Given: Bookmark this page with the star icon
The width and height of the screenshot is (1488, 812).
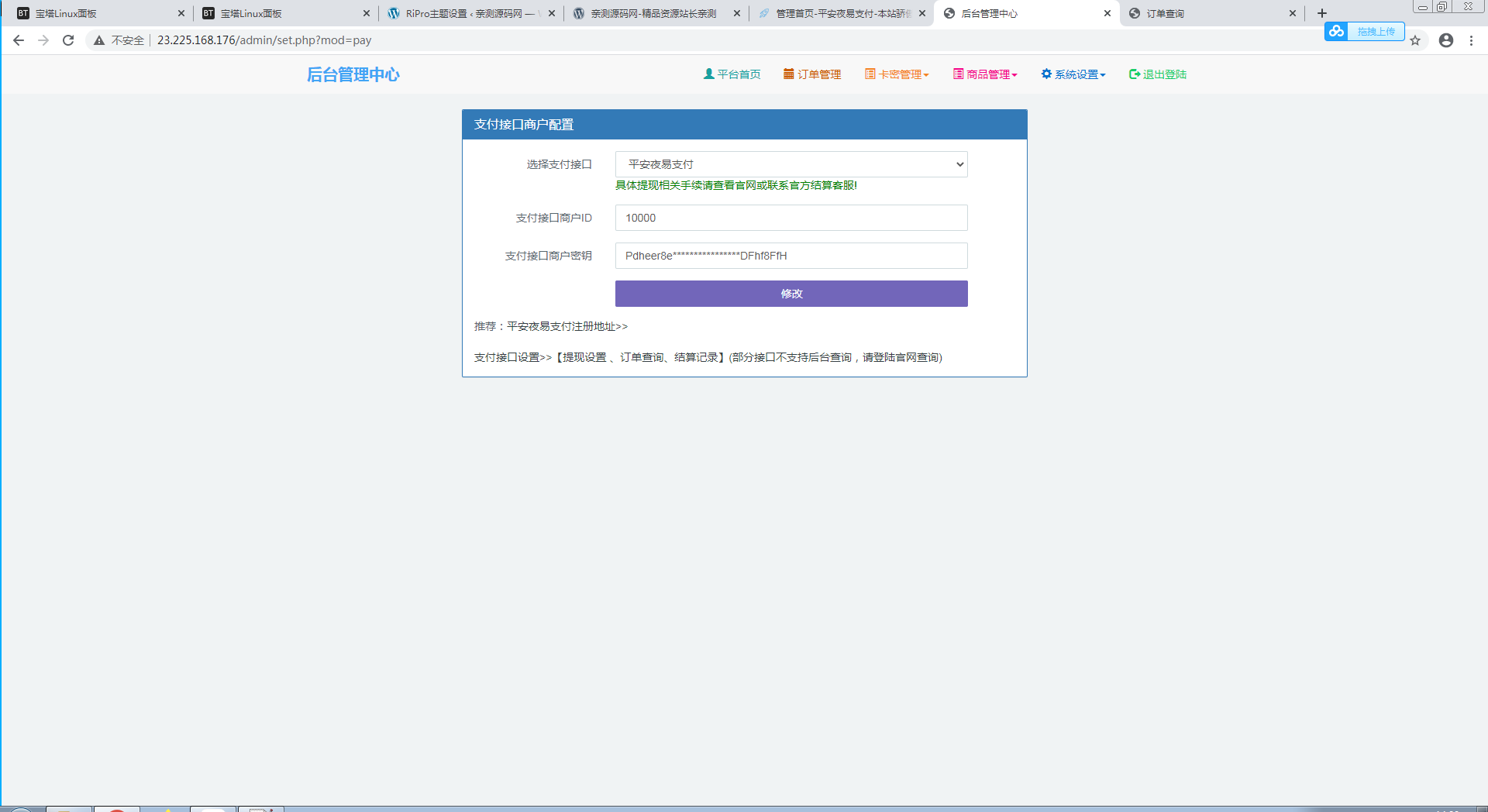Looking at the screenshot, I should point(1415,40).
